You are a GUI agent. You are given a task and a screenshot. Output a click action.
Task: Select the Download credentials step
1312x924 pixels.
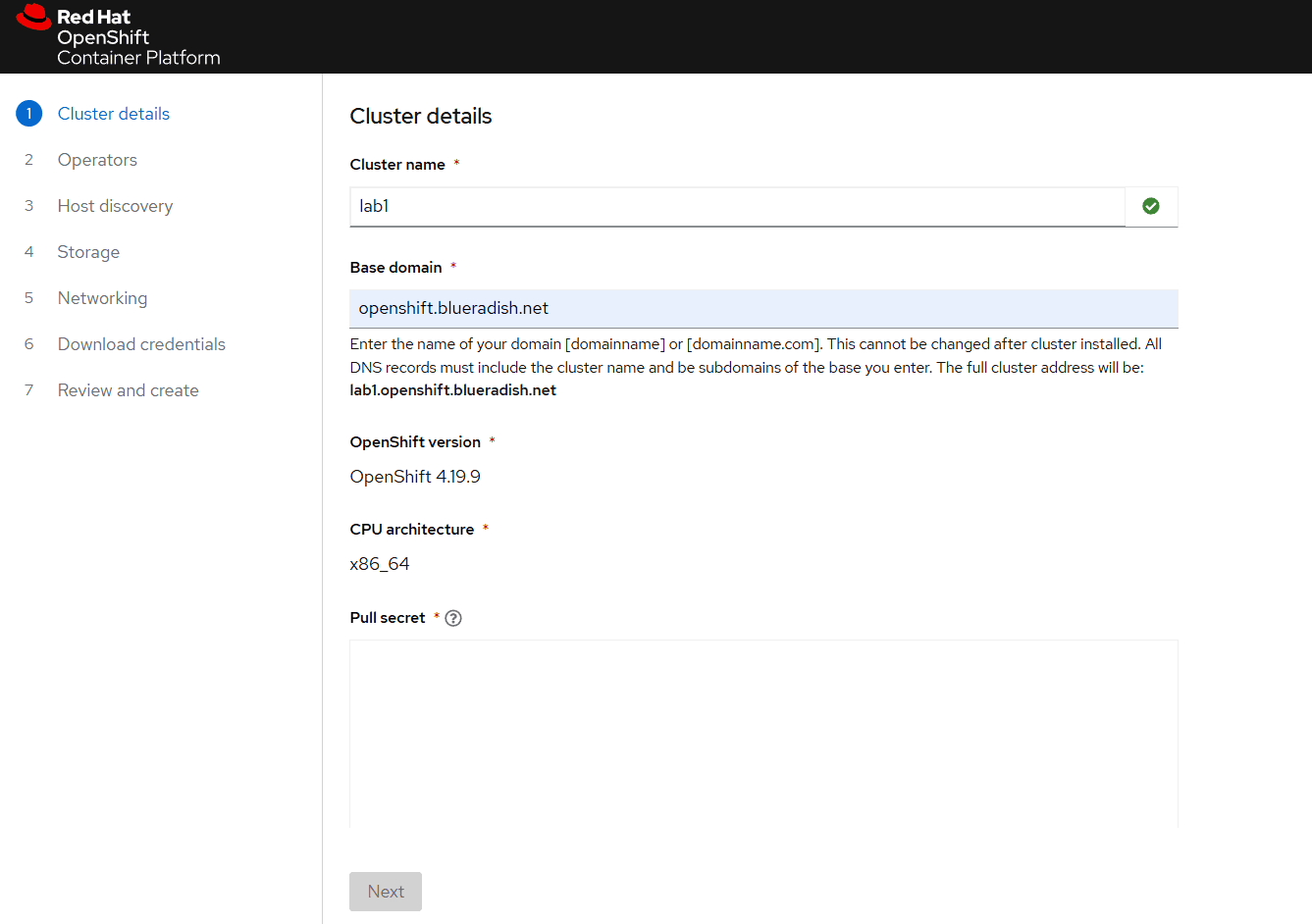tap(141, 344)
